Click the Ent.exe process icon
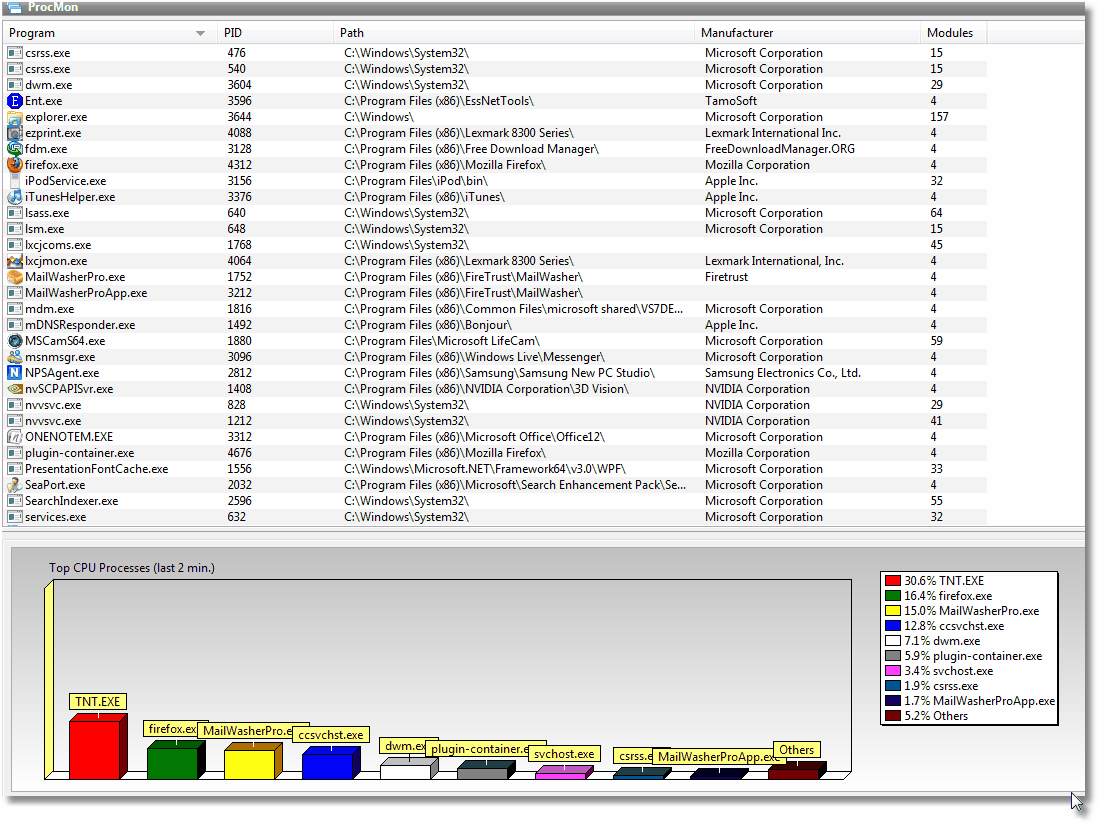This screenshot has width=1101, height=825. [x=15, y=101]
